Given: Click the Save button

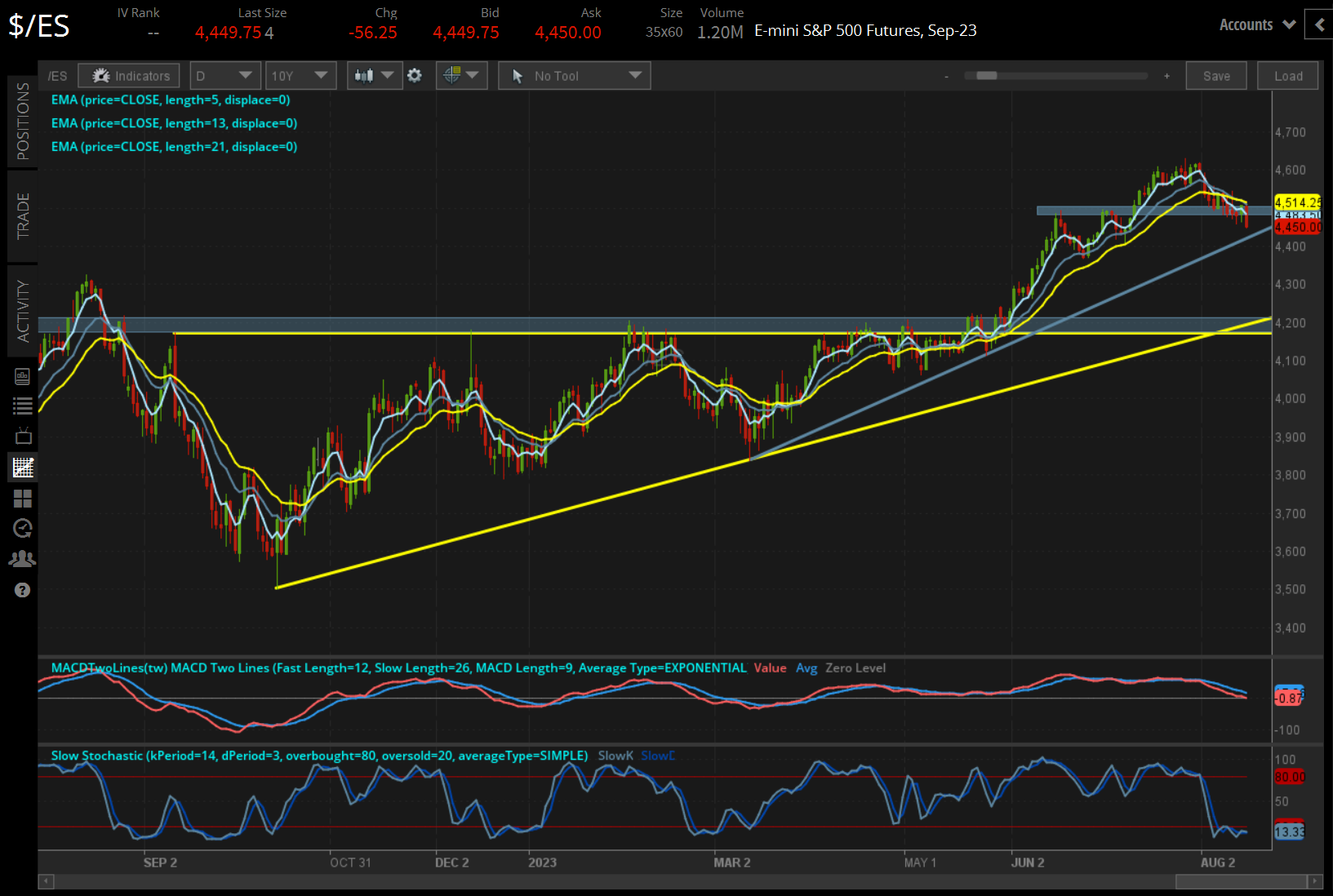Looking at the screenshot, I should click(x=1216, y=75).
